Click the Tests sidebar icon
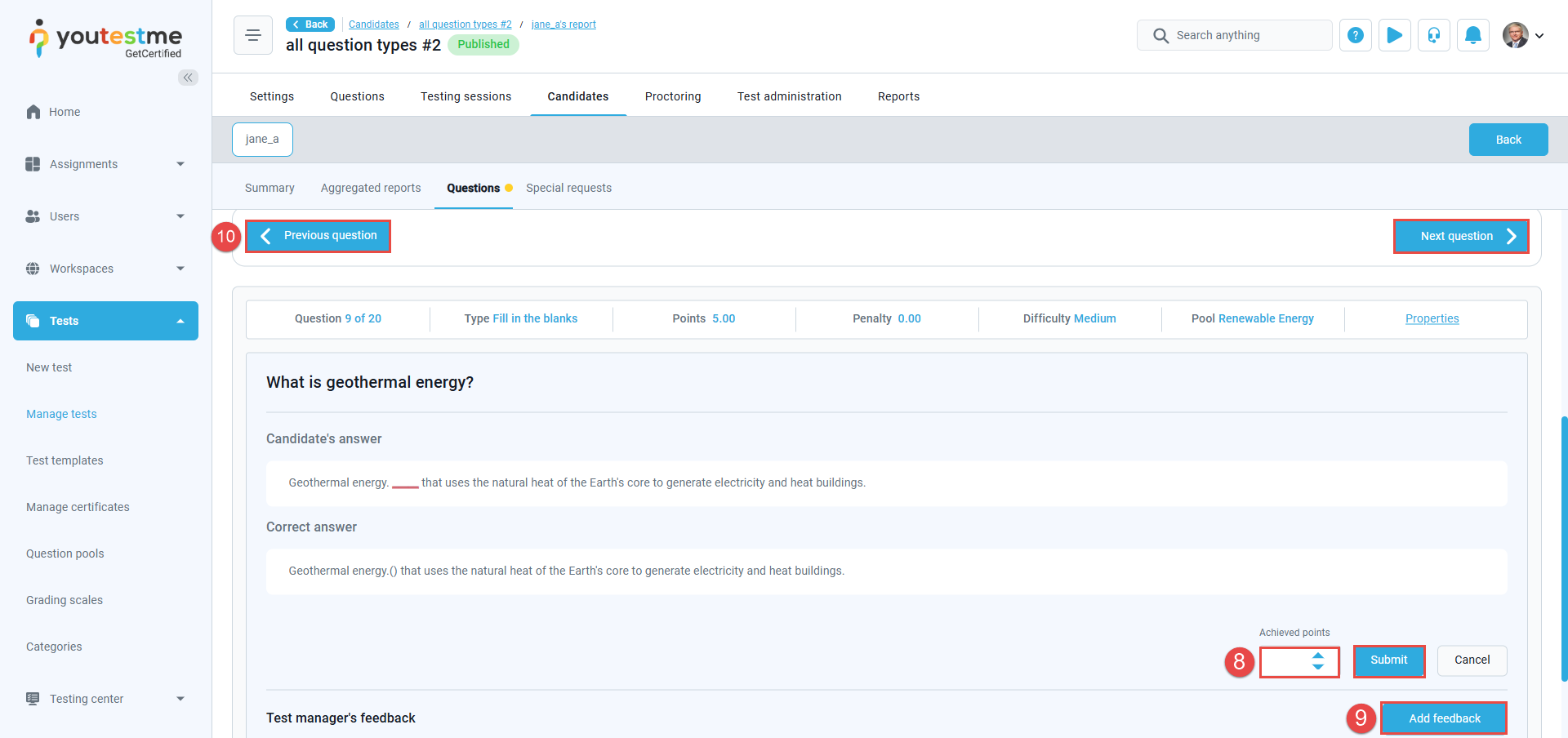This screenshot has width=1568, height=738. (33, 321)
